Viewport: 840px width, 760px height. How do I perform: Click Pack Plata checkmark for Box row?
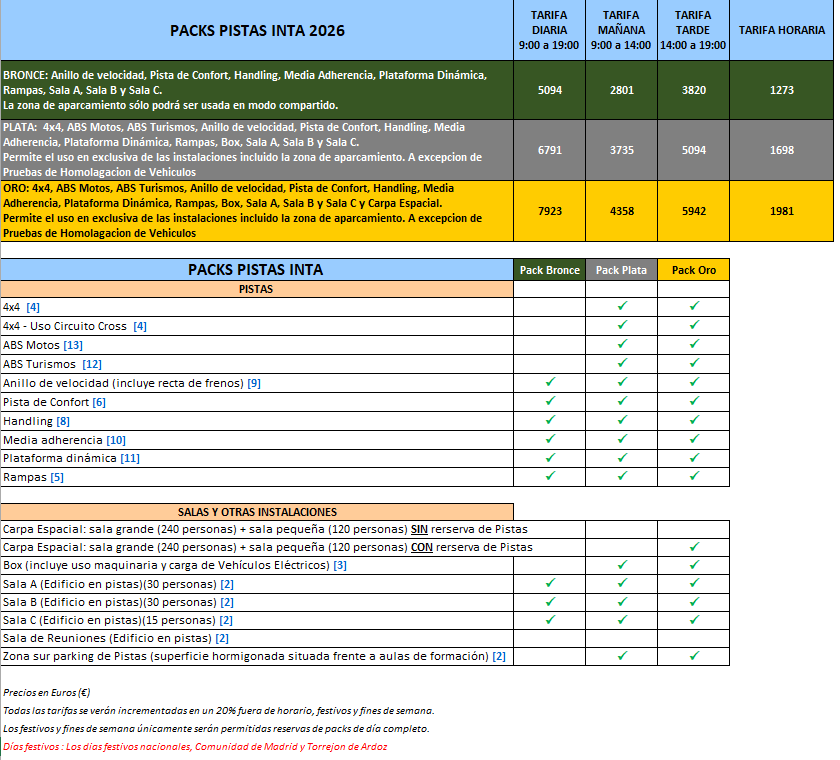(622, 565)
